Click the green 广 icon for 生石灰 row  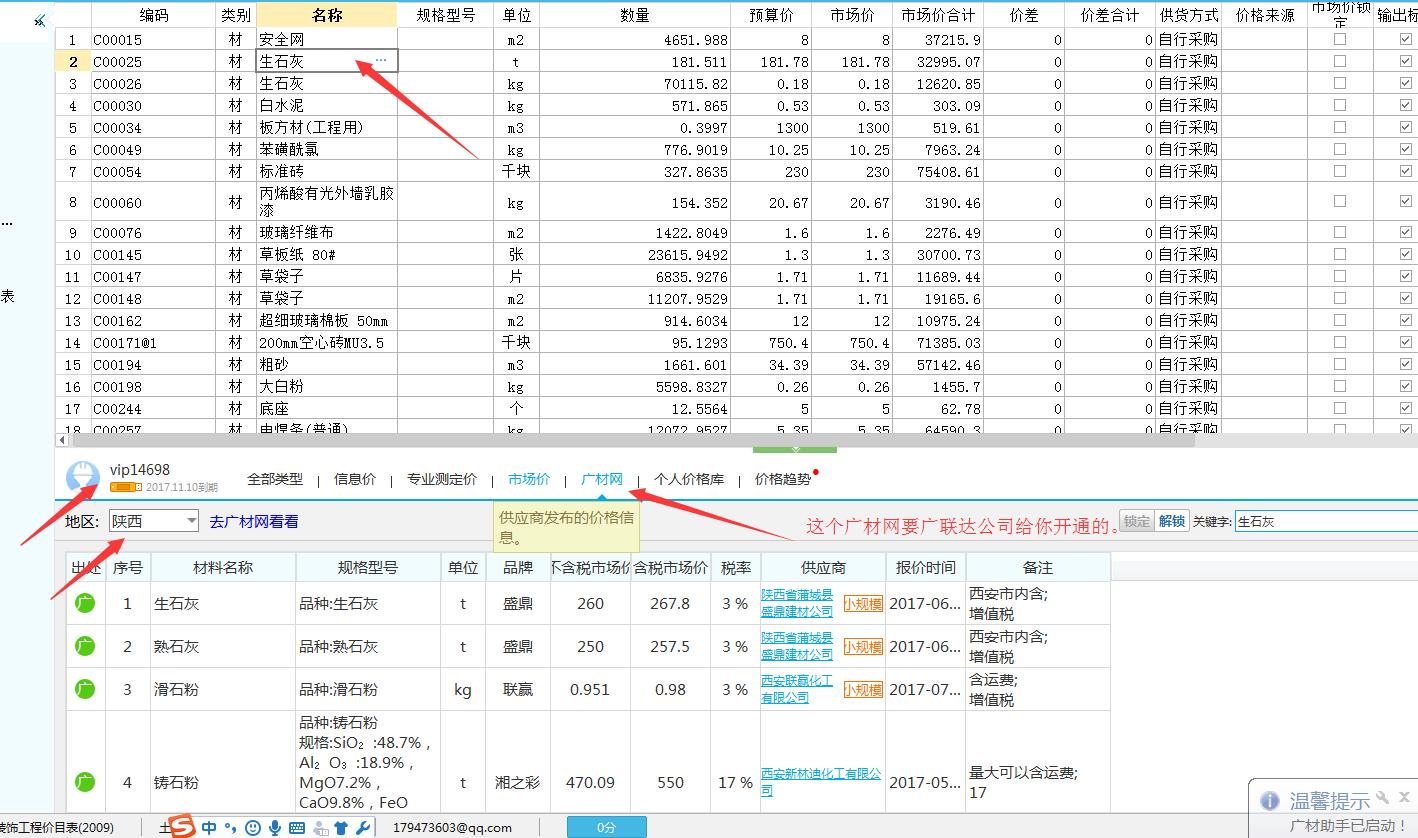85,604
